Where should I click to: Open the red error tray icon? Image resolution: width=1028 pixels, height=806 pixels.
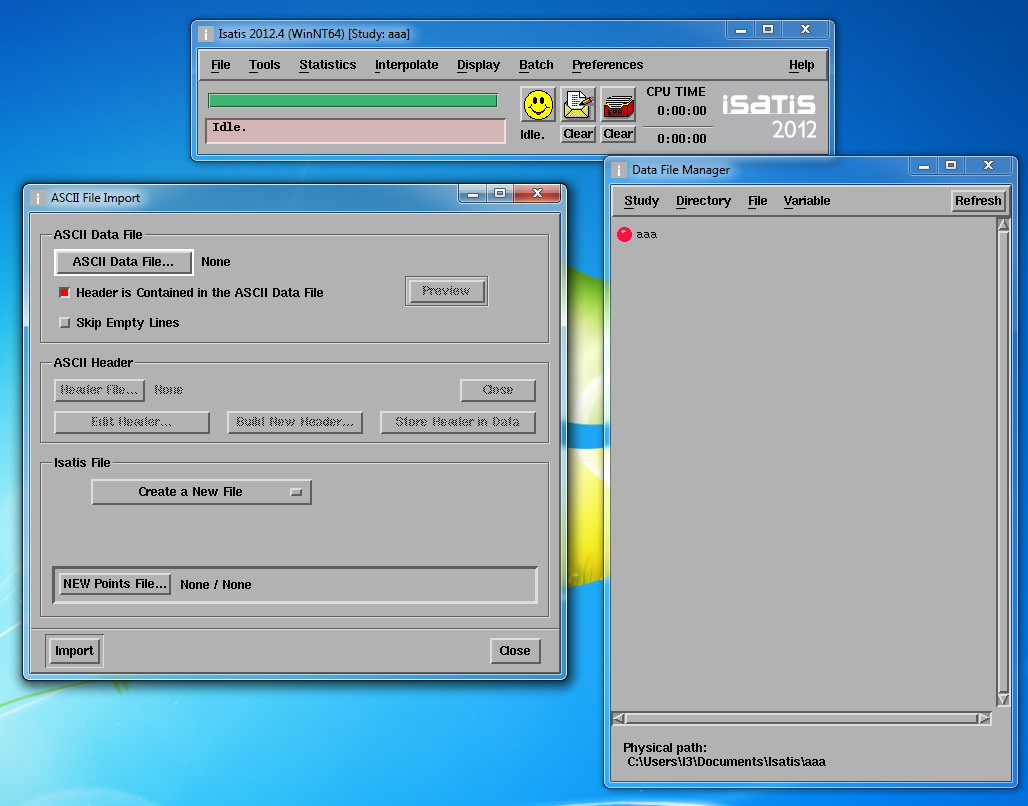[x=618, y=105]
